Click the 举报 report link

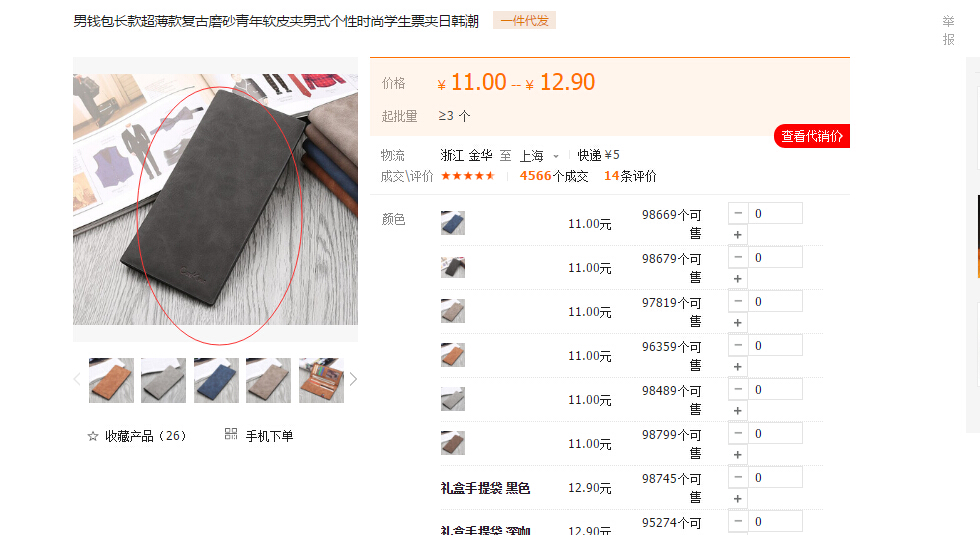pos(948,31)
